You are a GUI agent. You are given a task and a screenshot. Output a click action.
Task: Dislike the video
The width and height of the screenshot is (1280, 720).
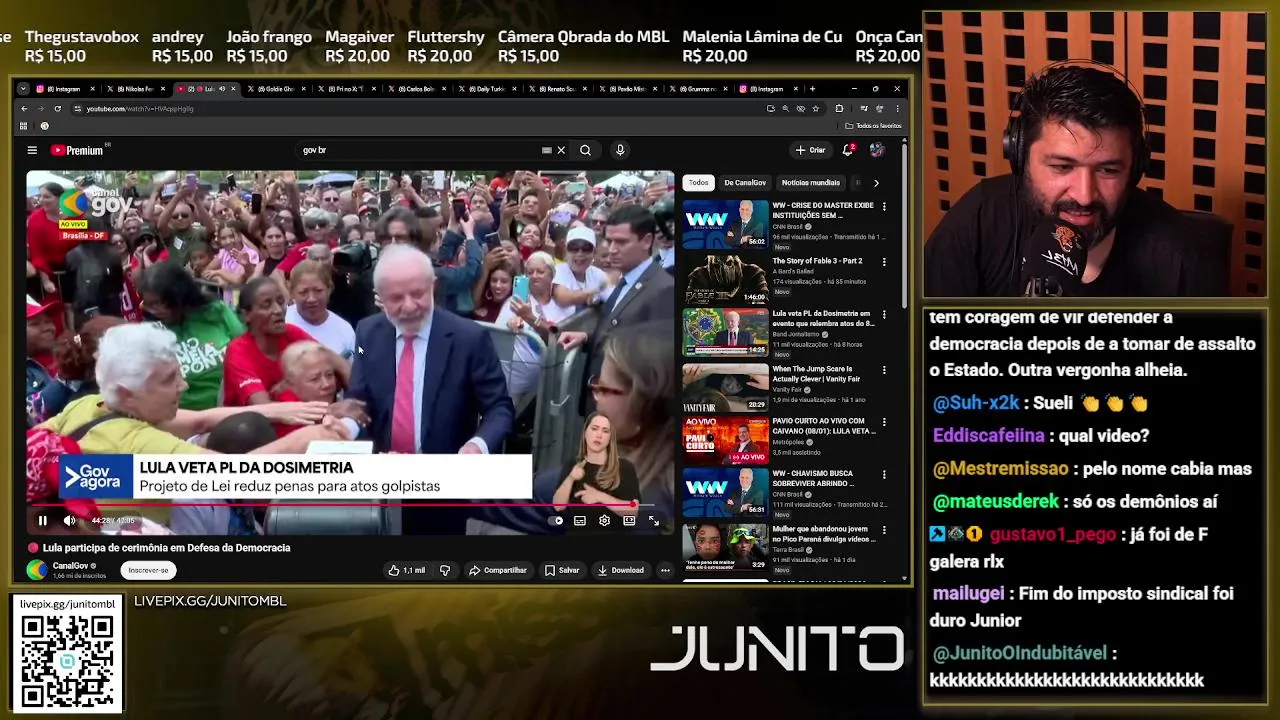(x=445, y=570)
